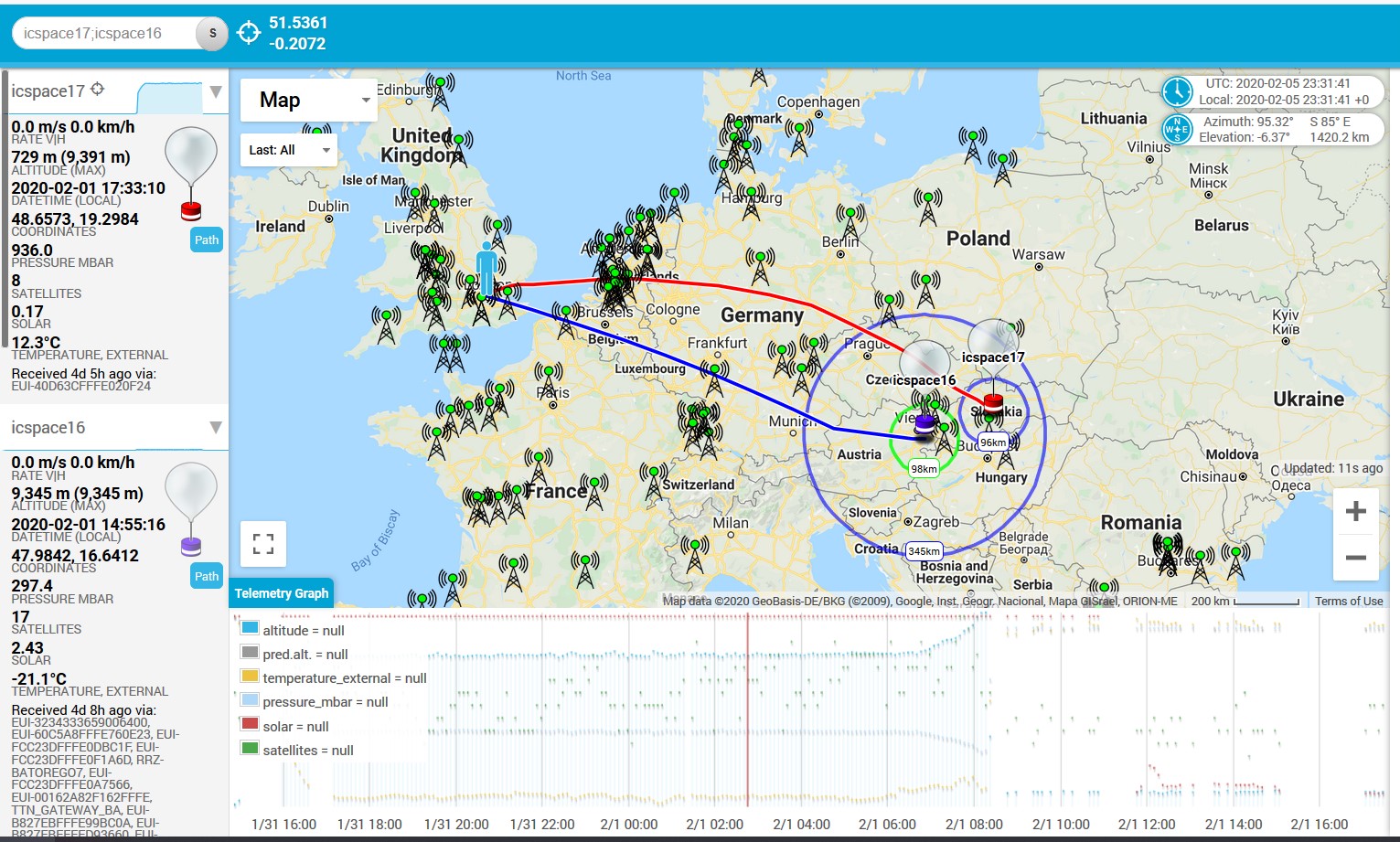Open the Telemetry Graph tab
Screen dimensions: 1400x842
click(x=282, y=593)
